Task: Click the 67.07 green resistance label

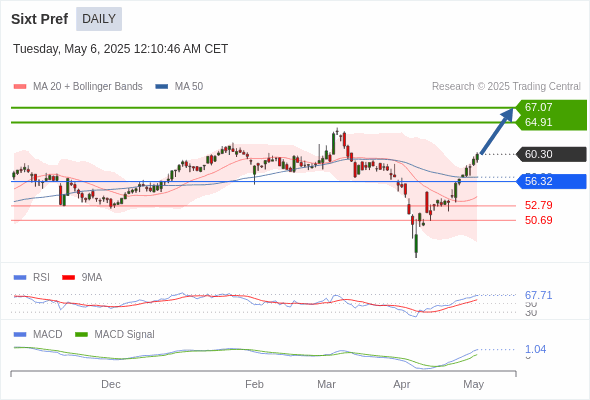Action: point(552,107)
